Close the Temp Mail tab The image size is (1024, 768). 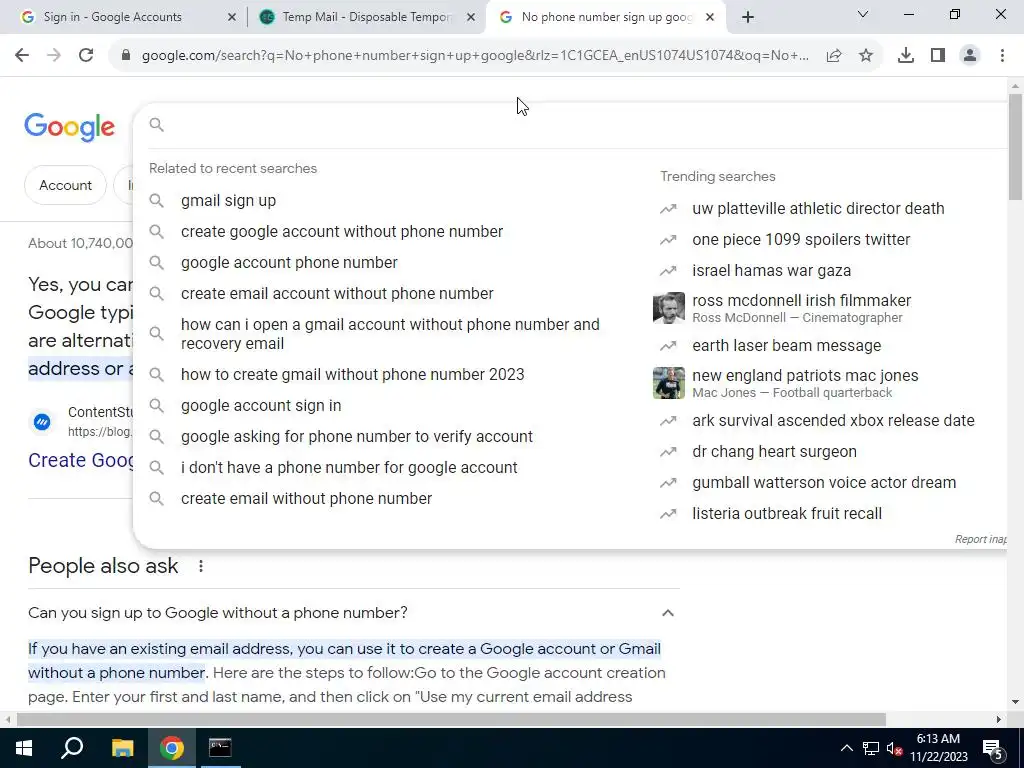click(x=471, y=18)
